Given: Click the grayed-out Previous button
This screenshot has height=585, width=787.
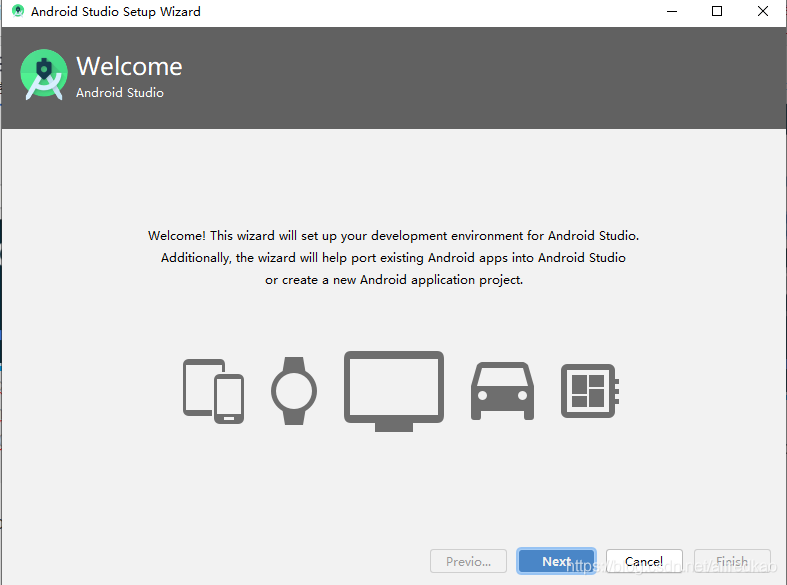Looking at the screenshot, I should pyautogui.click(x=468, y=561).
